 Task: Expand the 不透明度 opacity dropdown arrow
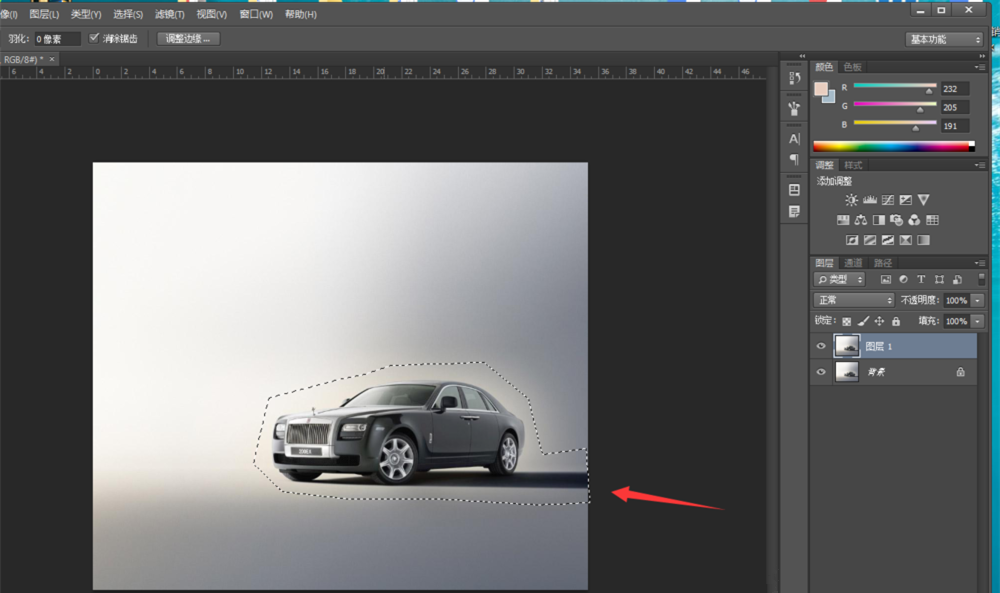tap(977, 300)
